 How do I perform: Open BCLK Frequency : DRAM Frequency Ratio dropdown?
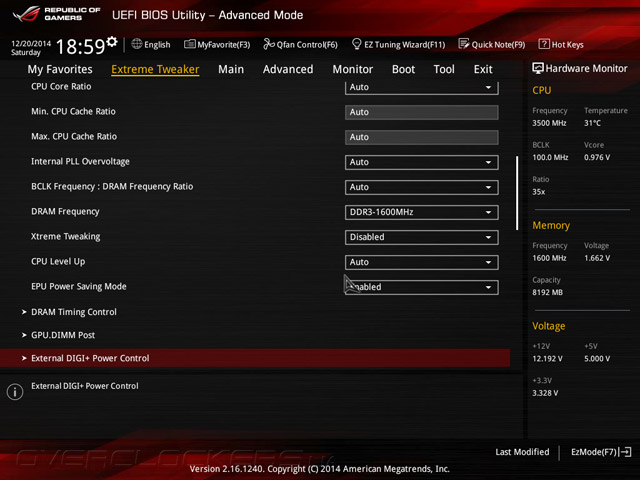pyautogui.click(x=421, y=187)
